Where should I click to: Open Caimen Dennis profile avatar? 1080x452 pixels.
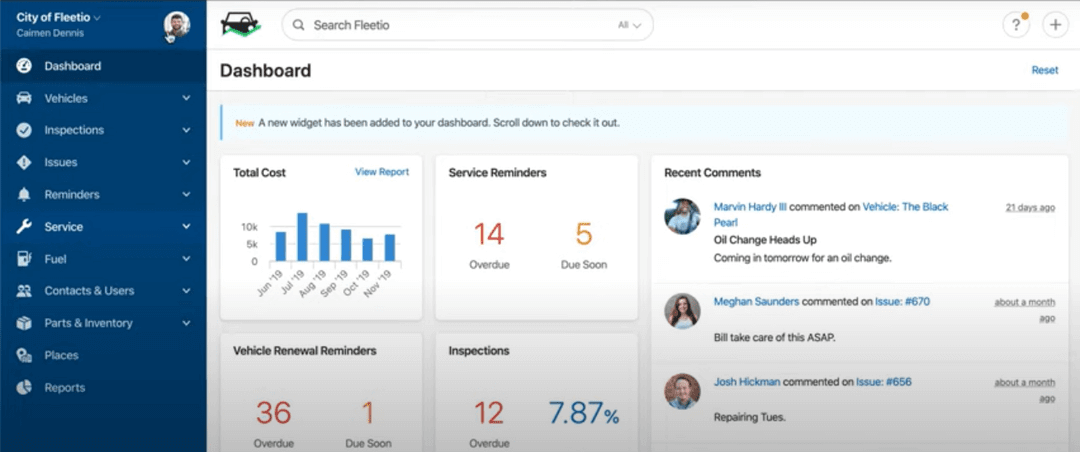[177, 25]
